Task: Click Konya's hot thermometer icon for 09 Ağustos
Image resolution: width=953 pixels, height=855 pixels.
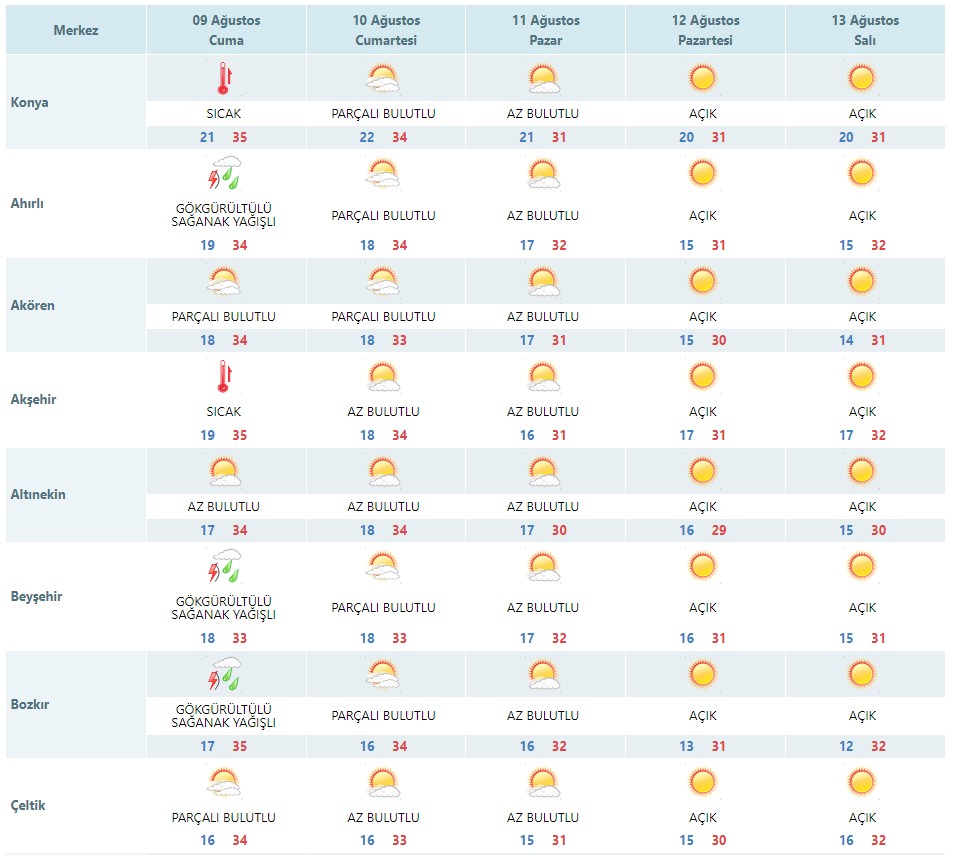Action: coord(224,78)
